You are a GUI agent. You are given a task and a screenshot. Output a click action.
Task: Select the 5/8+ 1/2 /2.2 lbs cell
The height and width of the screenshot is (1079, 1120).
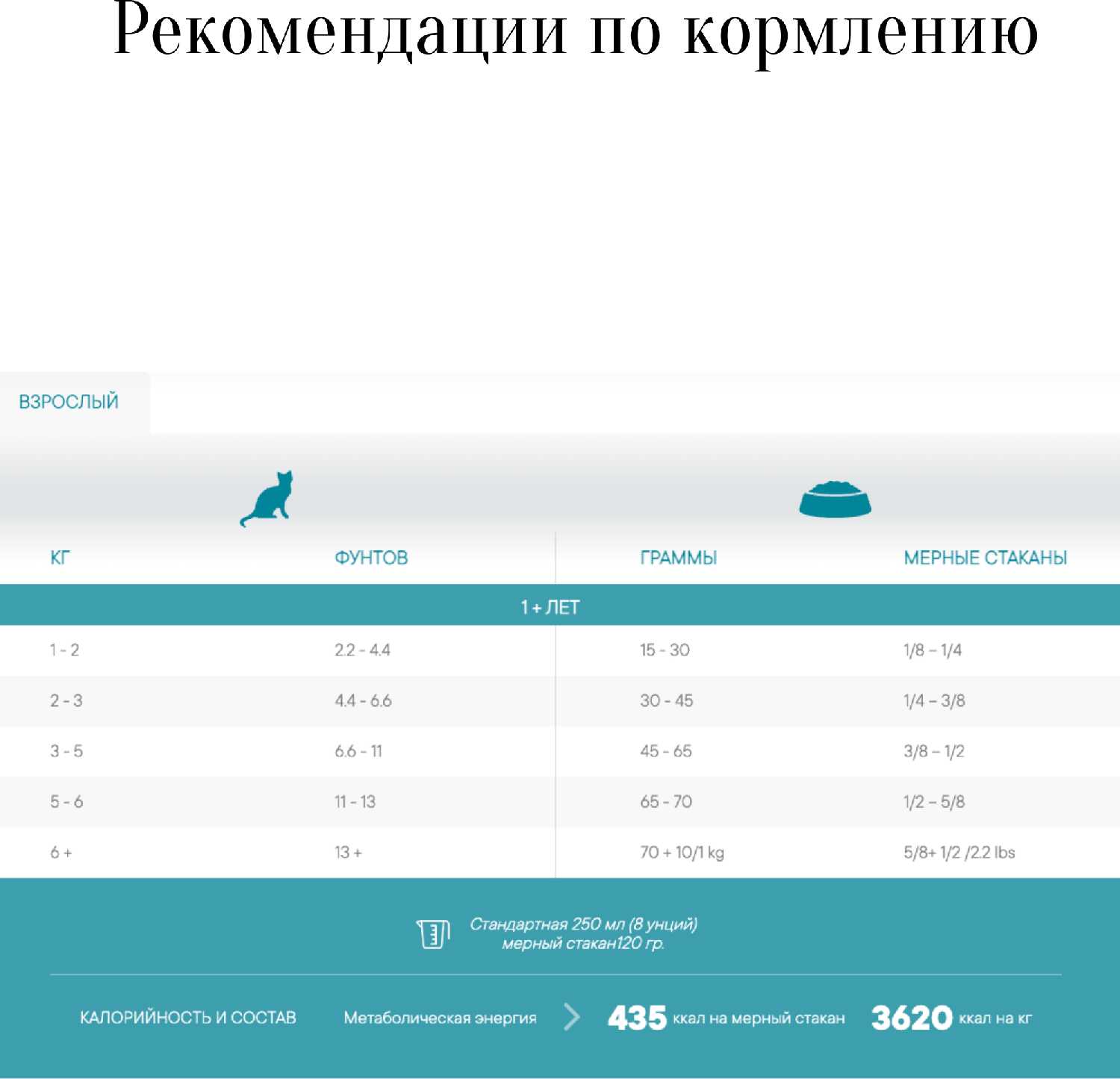959,852
